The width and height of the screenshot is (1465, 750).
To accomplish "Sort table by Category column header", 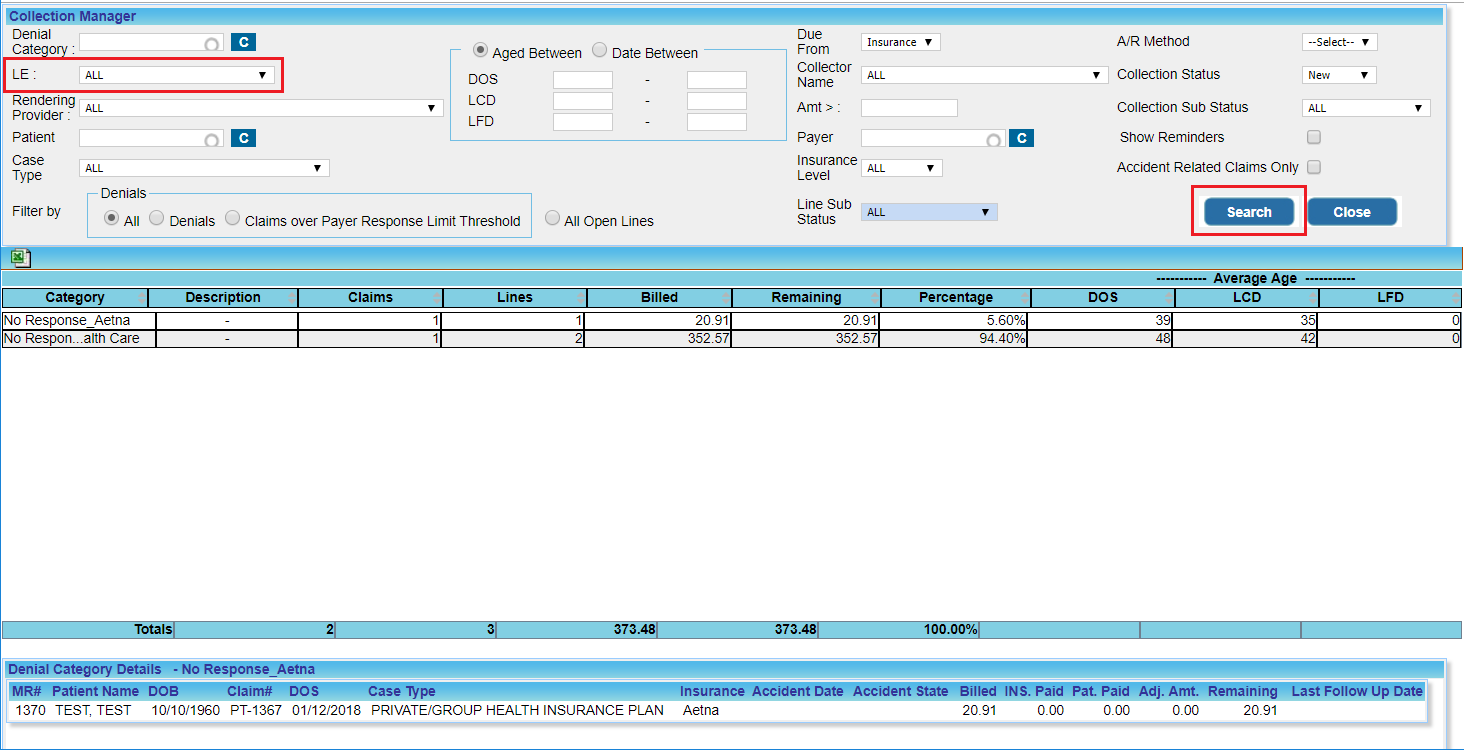I will click(75, 297).
